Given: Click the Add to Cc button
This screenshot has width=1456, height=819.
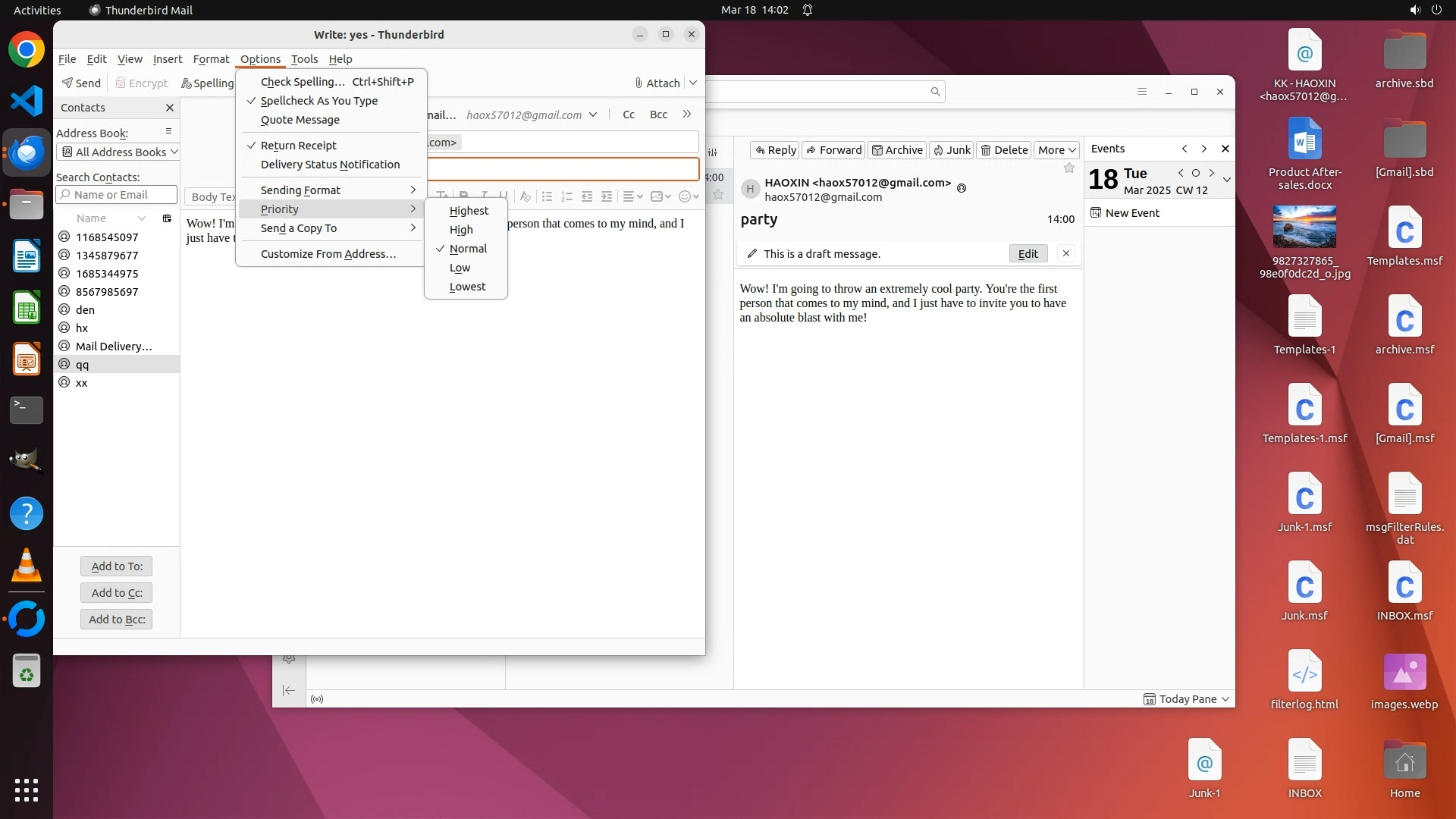Looking at the screenshot, I should [117, 593].
